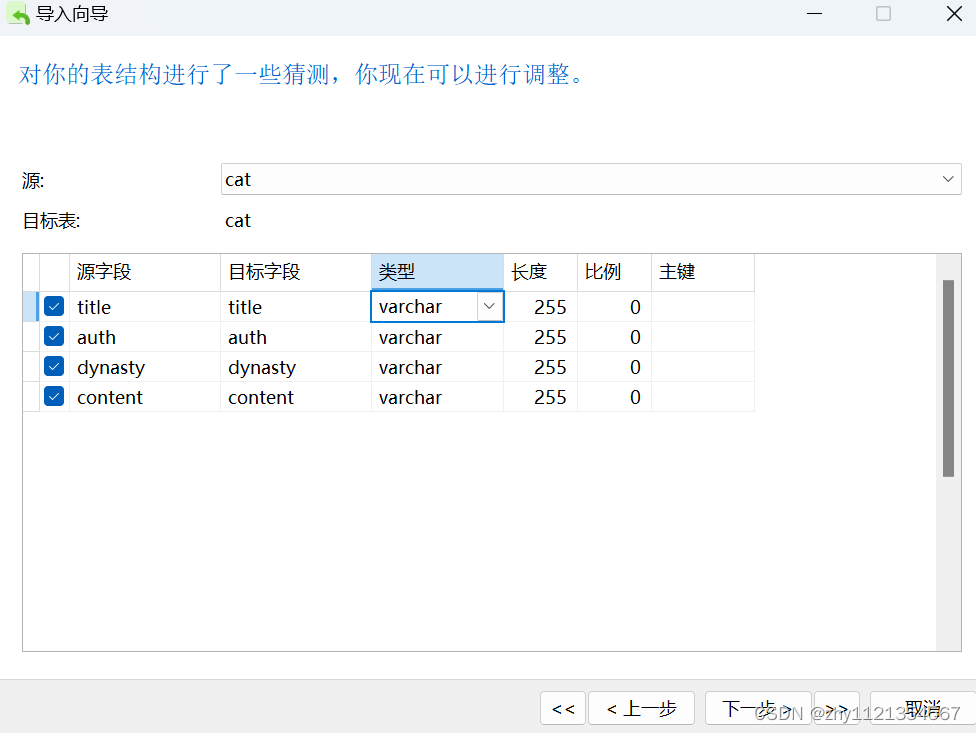Viewport: 976px width, 733px height.
Task: Open the source dropdown showing cat
Action: [x=947, y=179]
